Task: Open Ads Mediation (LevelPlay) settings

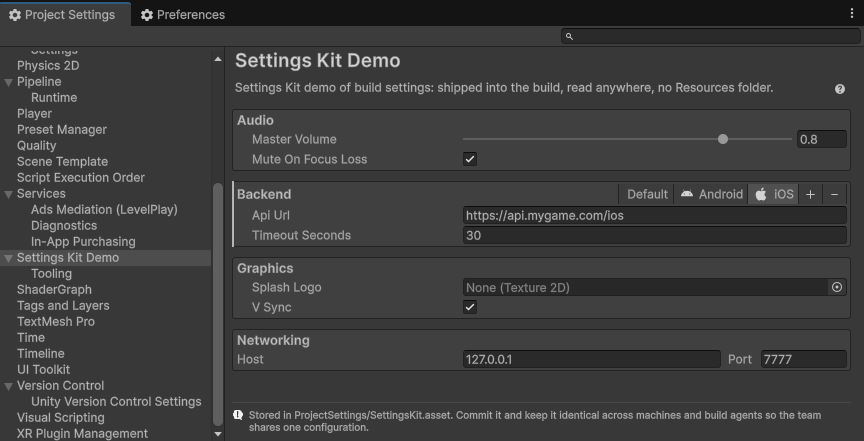Action: tap(104, 209)
